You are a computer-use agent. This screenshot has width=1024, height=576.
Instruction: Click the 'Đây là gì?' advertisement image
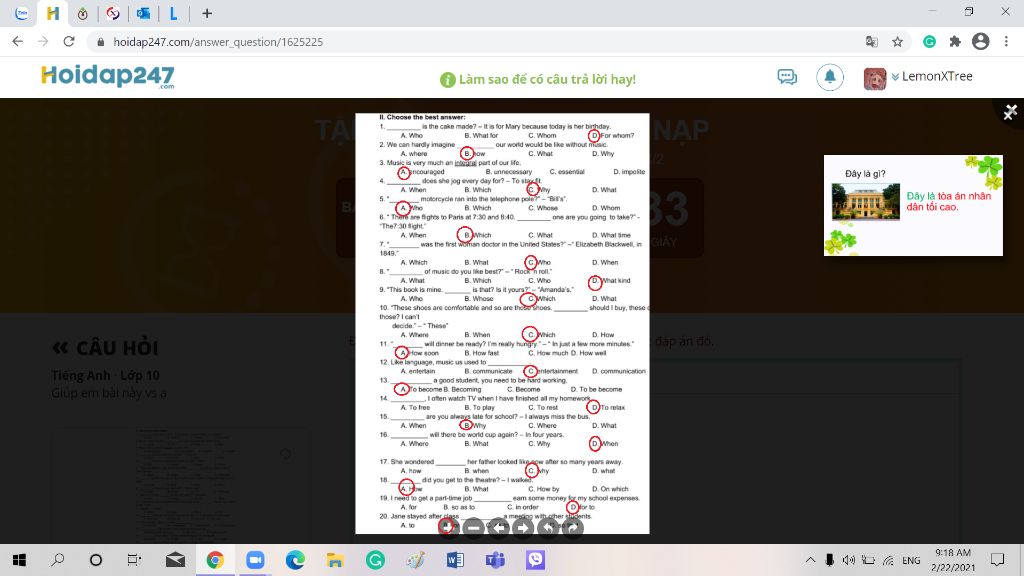coord(913,205)
